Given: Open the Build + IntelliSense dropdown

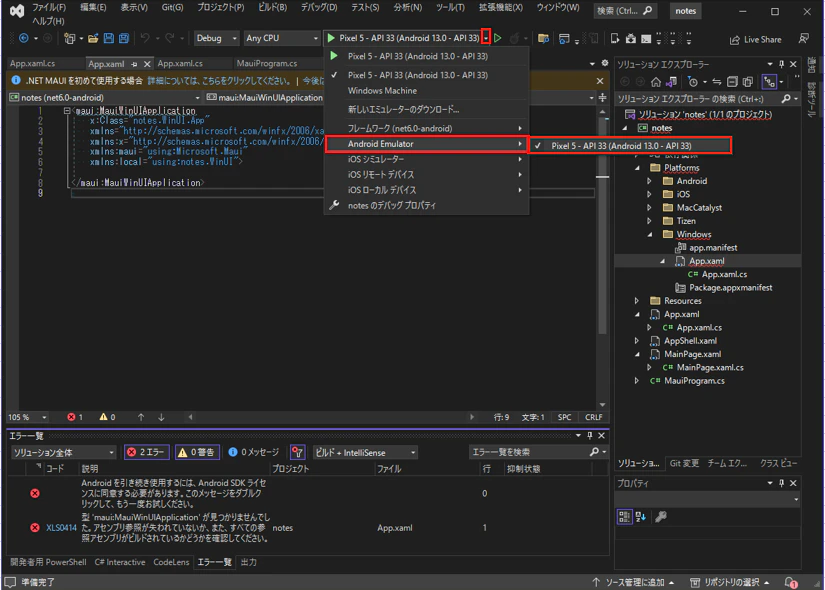Looking at the screenshot, I should tap(365, 453).
